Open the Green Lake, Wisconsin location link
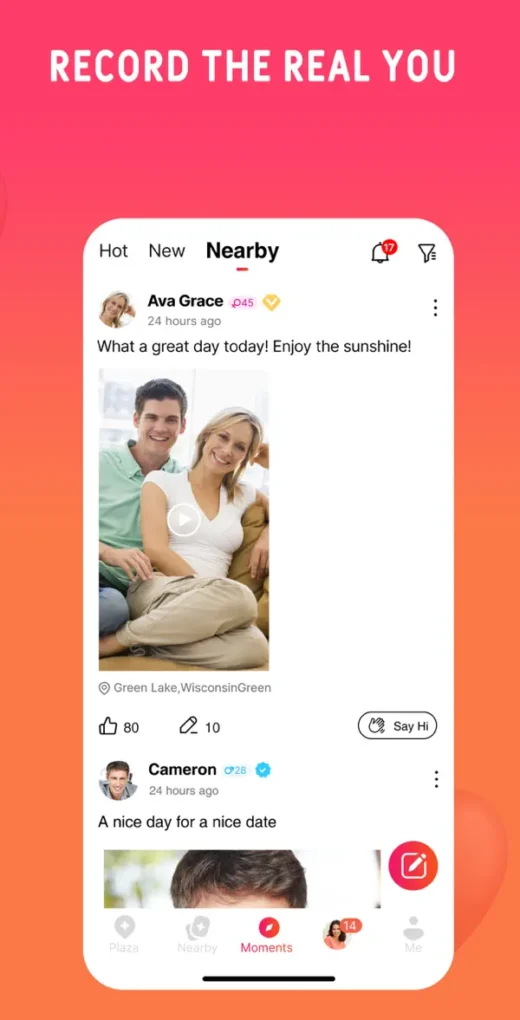Screen dimensions: 520x1020 [x=185, y=688]
